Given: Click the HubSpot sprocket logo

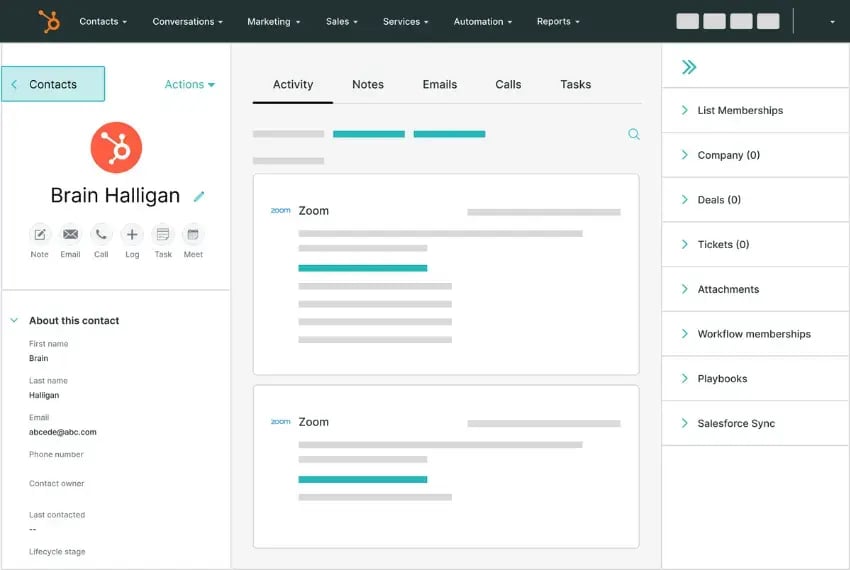Looking at the screenshot, I should [49, 21].
